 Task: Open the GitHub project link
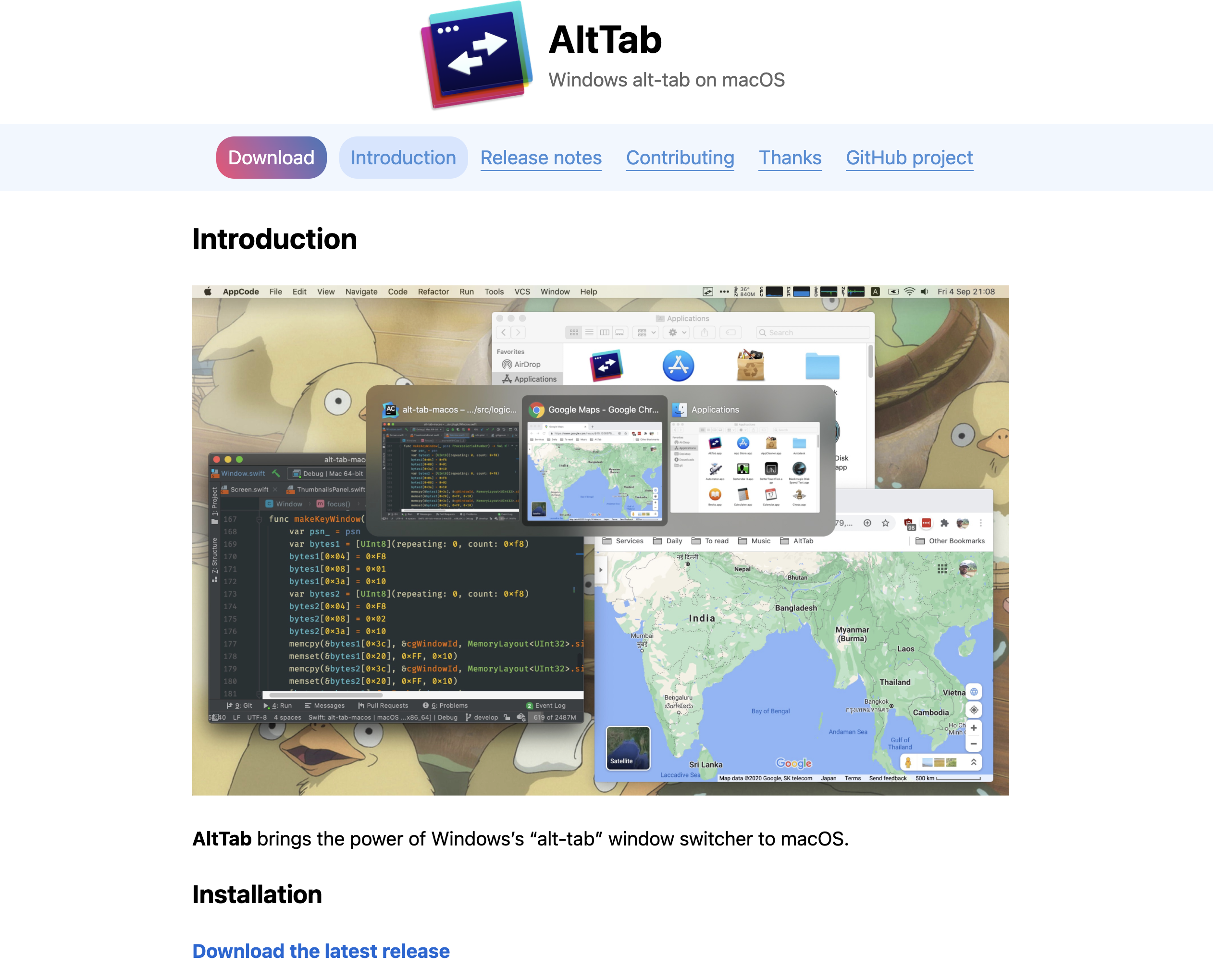click(x=909, y=158)
